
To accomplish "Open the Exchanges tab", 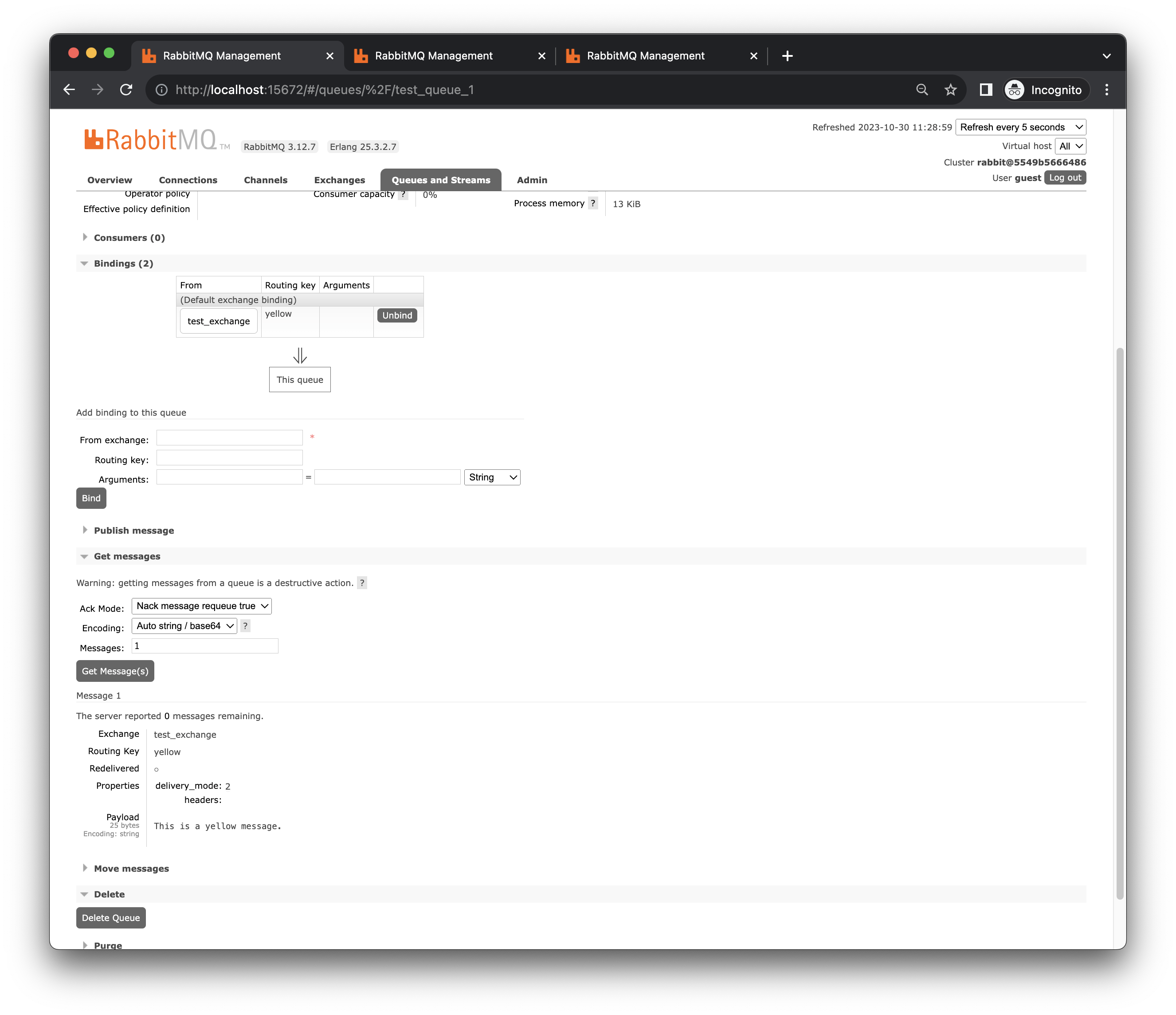I will coord(339,180).
